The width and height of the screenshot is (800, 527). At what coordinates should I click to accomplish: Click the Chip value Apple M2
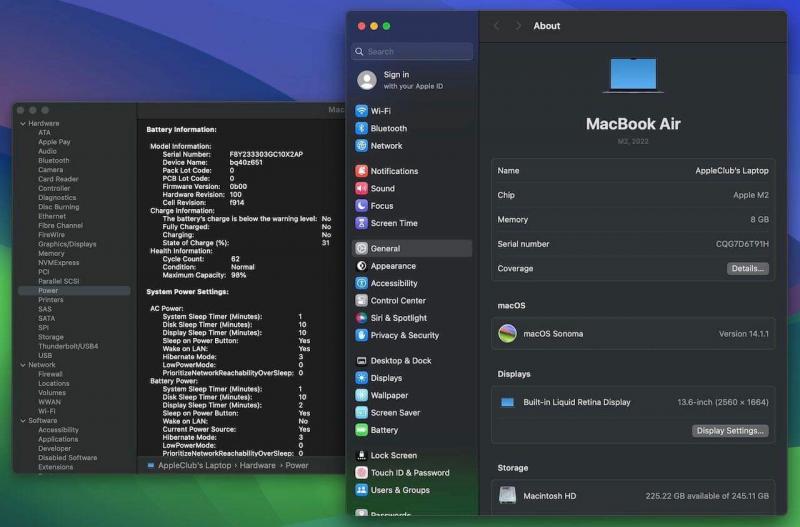click(751, 195)
